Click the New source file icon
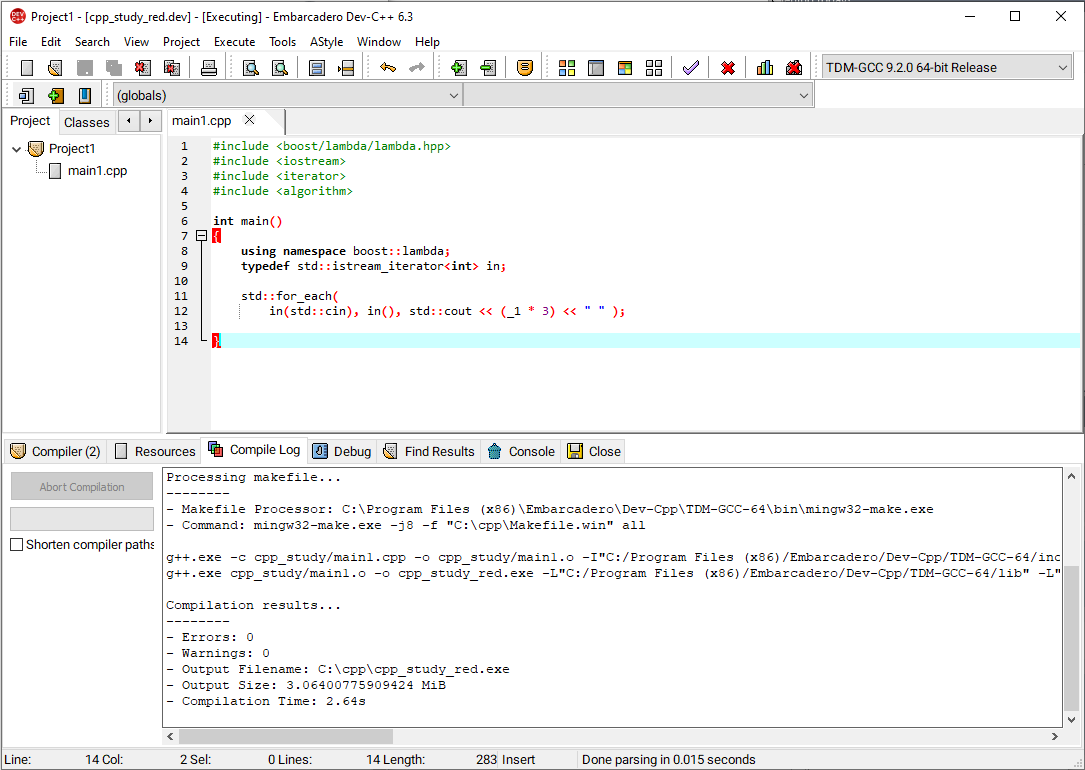The width and height of the screenshot is (1085, 770). (x=27, y=68)
